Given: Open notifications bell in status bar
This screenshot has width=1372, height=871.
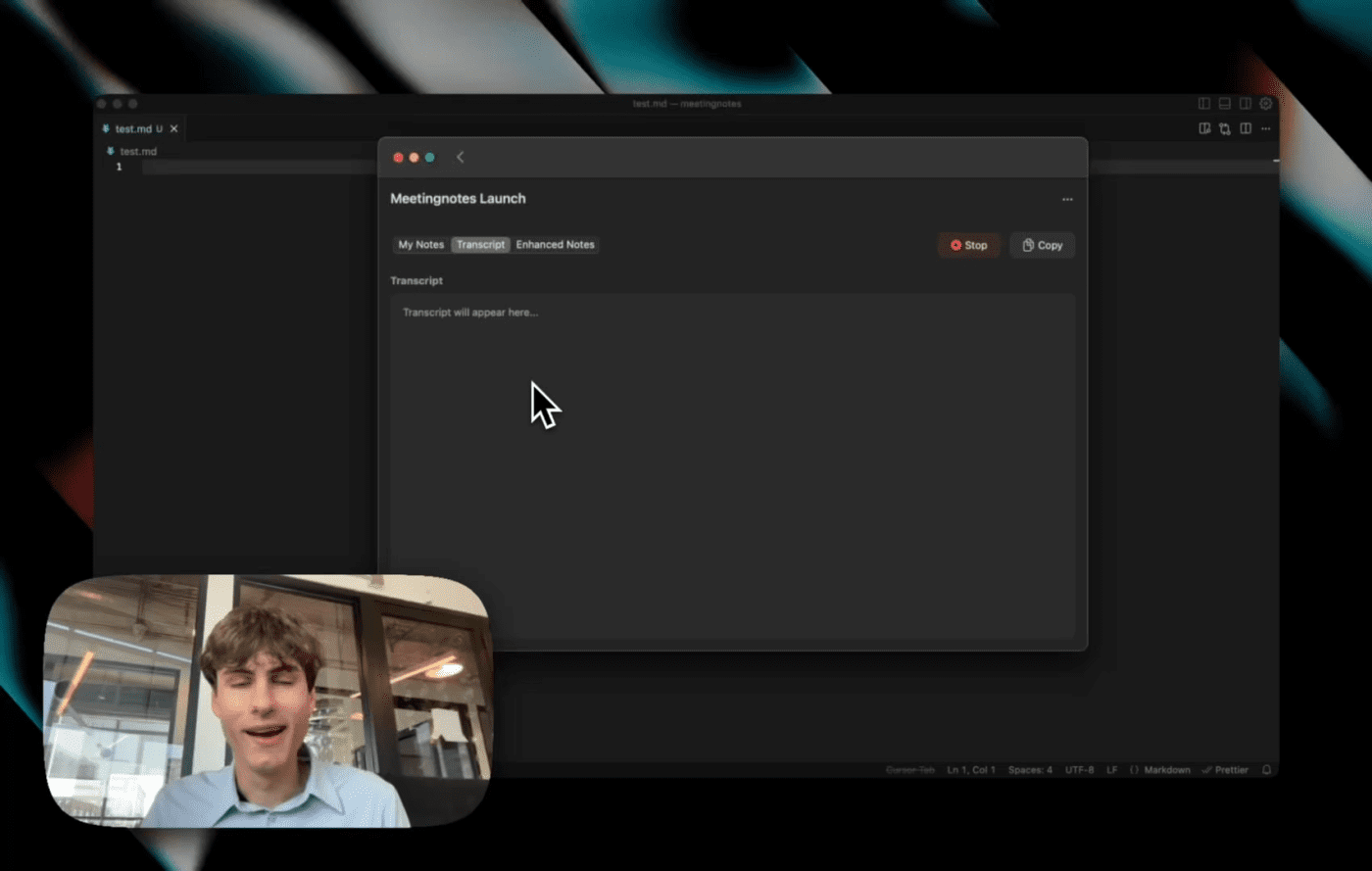Looking at the screenshot, I should point(1266,770).
